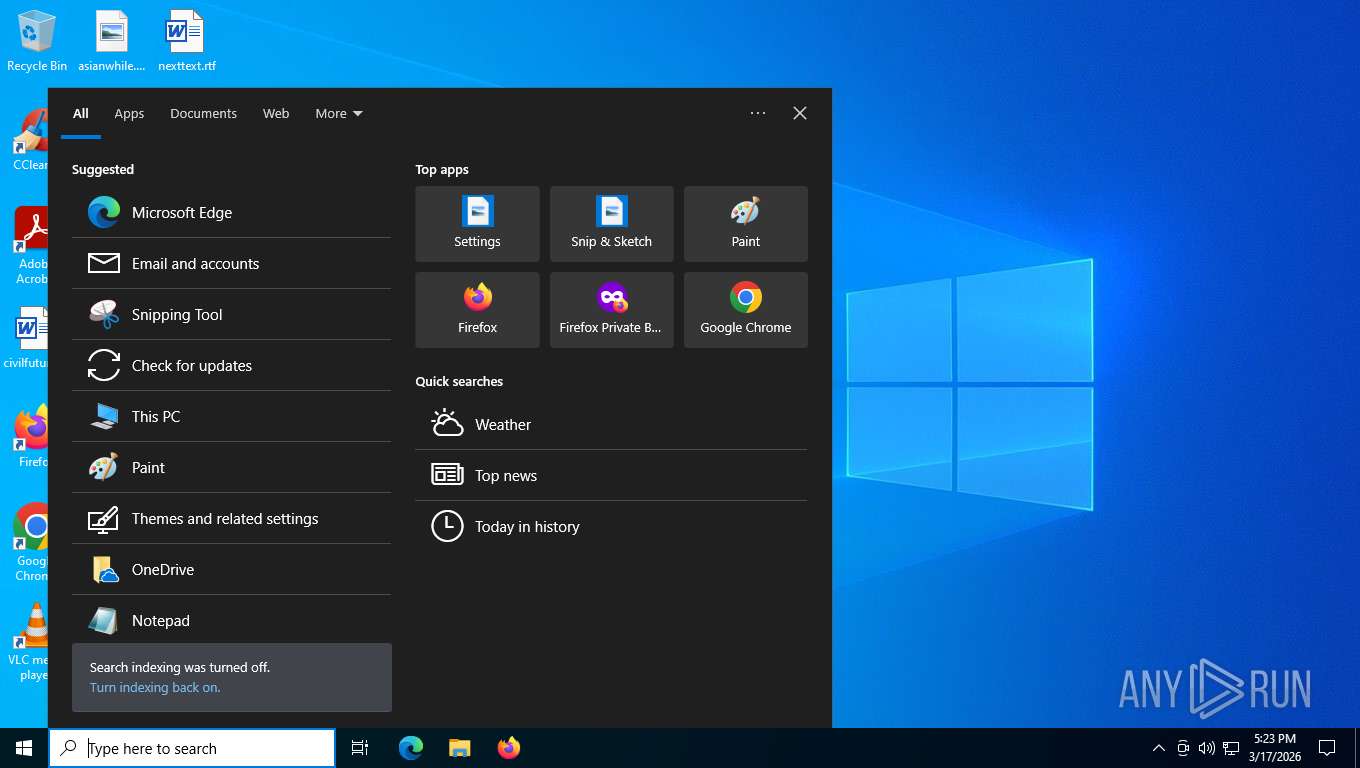Open Email and accounts suggestion
The image size is (1360, 768).
click(231, 263)
